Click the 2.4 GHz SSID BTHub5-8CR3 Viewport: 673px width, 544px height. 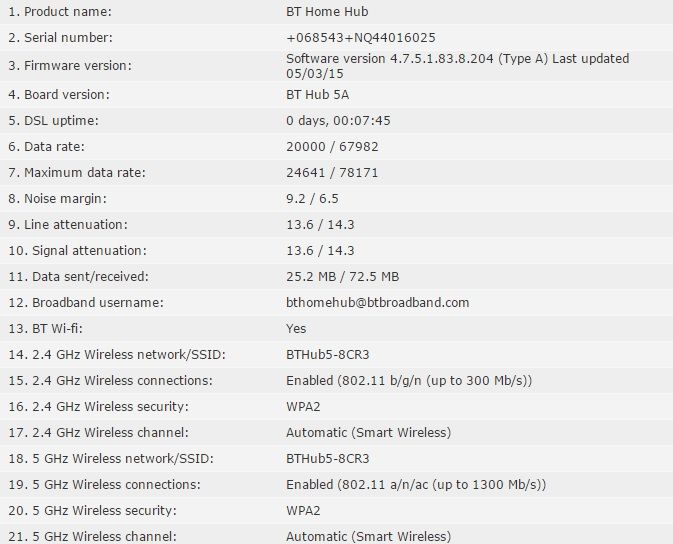coord(327,355)
